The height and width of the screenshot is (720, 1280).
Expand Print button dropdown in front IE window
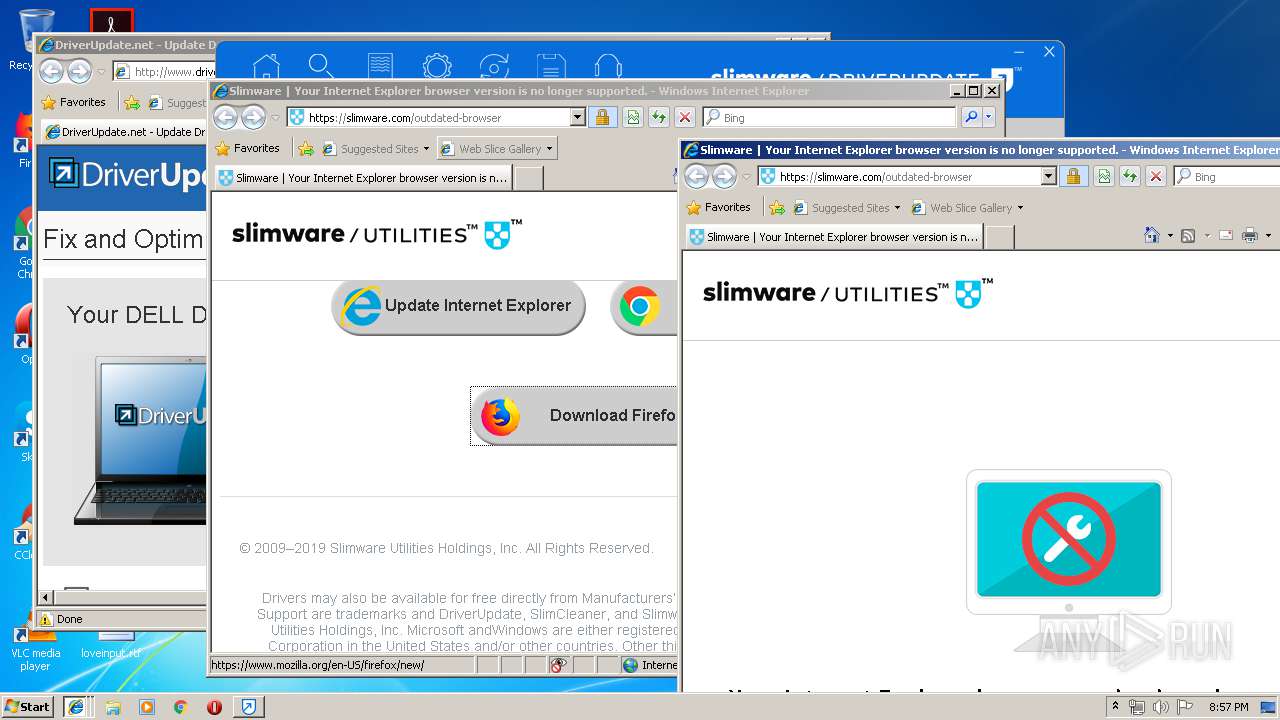click(1268, 236)
